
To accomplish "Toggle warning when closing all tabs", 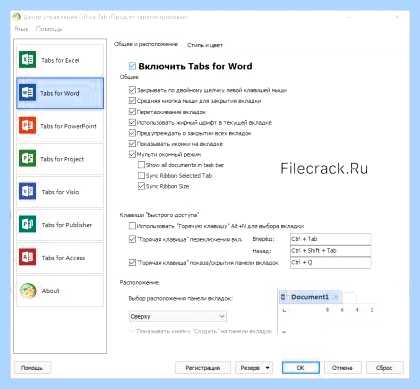I will (x=132, y=133).
